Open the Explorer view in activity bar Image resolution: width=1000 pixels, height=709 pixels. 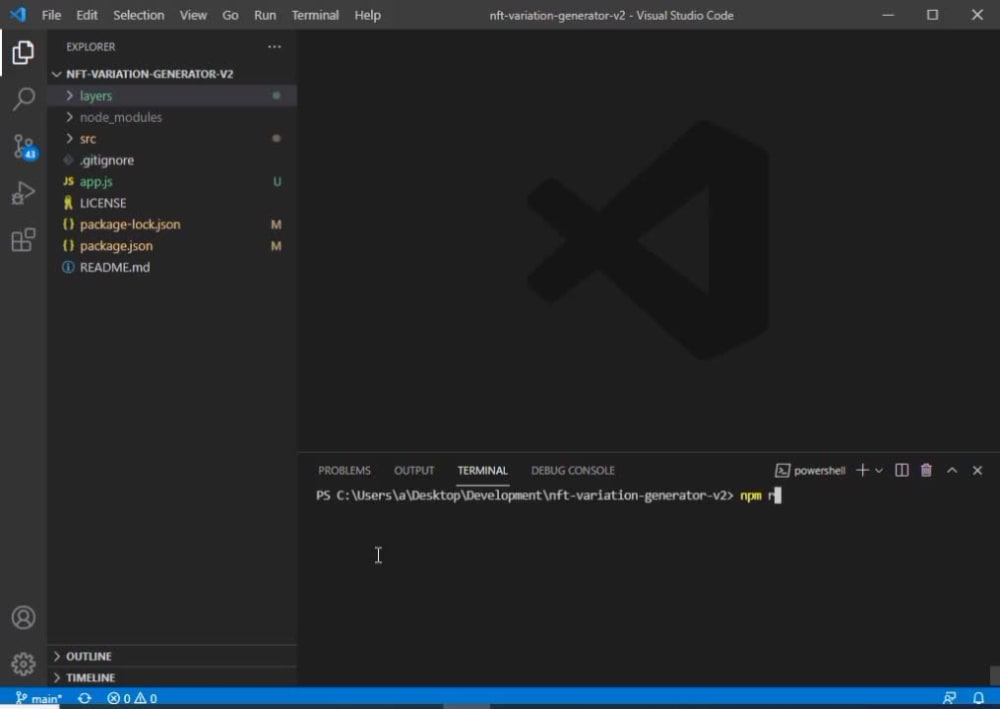click(x=23, y=52)
